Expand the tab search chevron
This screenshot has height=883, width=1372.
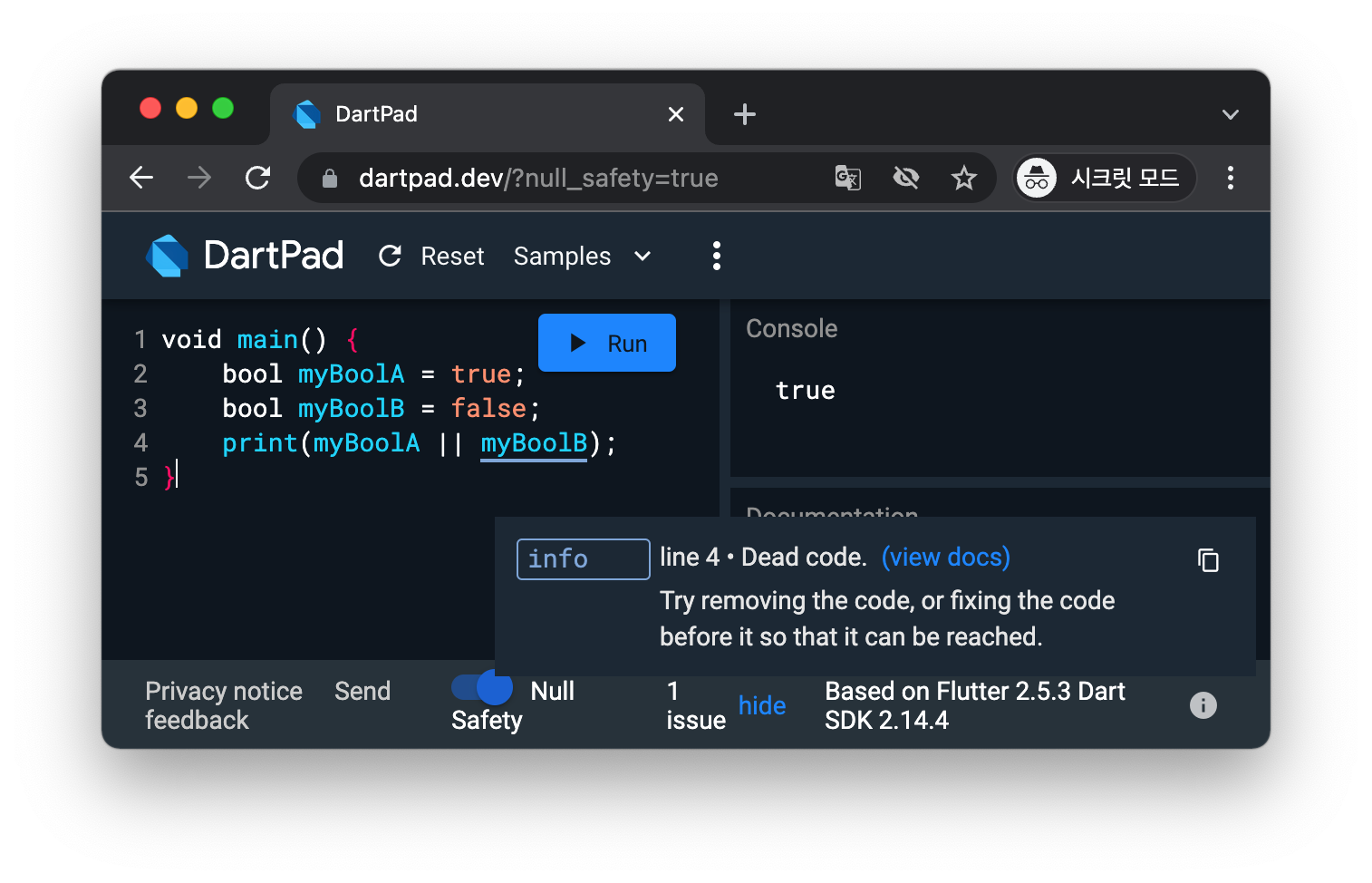(x=1231, y=114)
